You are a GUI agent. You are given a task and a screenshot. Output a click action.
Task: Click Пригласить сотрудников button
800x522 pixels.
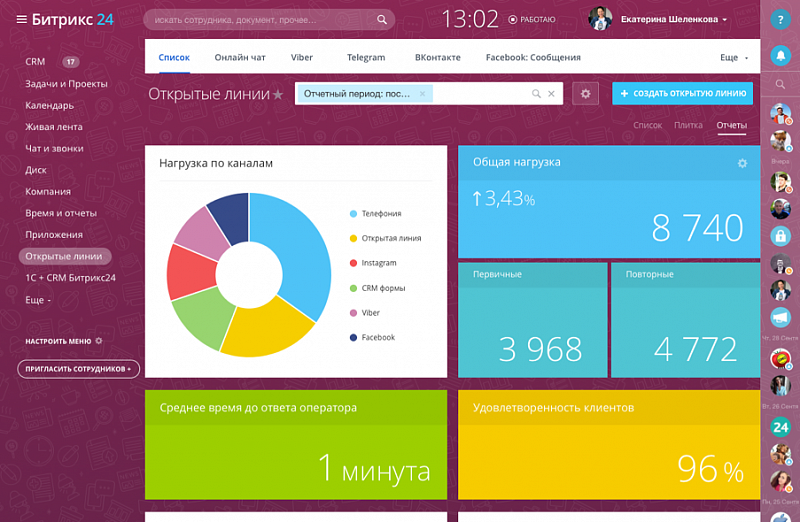tap(78, 369)
